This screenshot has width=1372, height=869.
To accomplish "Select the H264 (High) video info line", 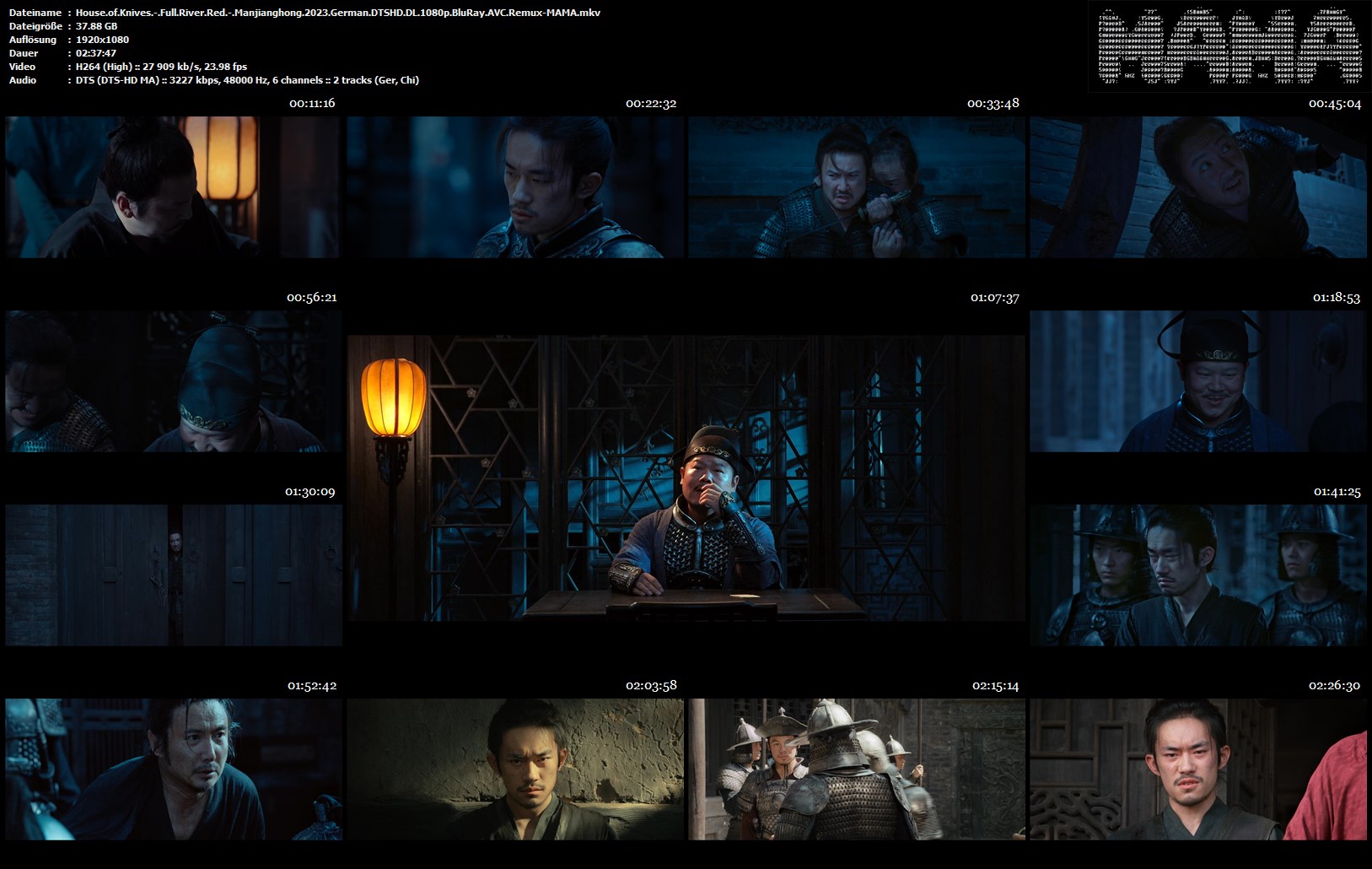I will click(161, 67).
